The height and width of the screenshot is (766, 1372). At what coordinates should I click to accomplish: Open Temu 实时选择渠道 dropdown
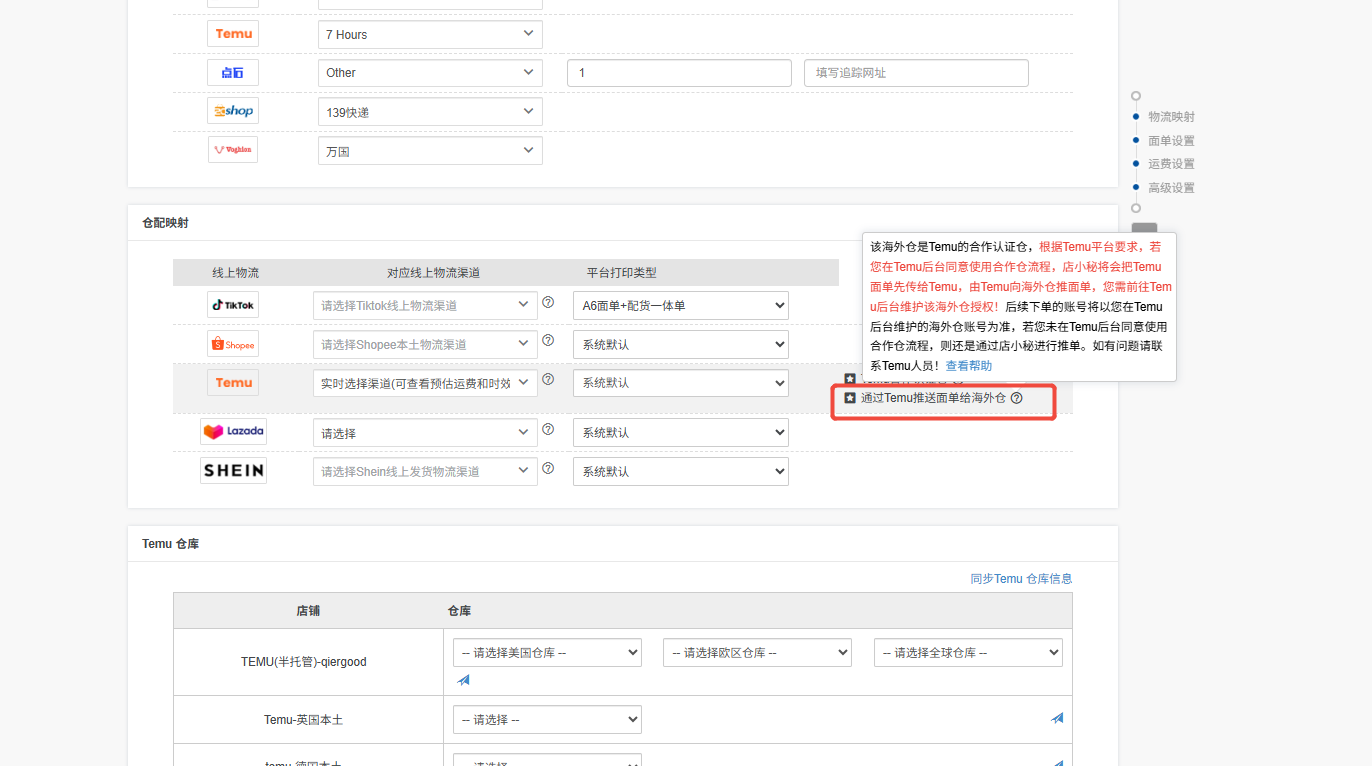(x=425, y=383)
